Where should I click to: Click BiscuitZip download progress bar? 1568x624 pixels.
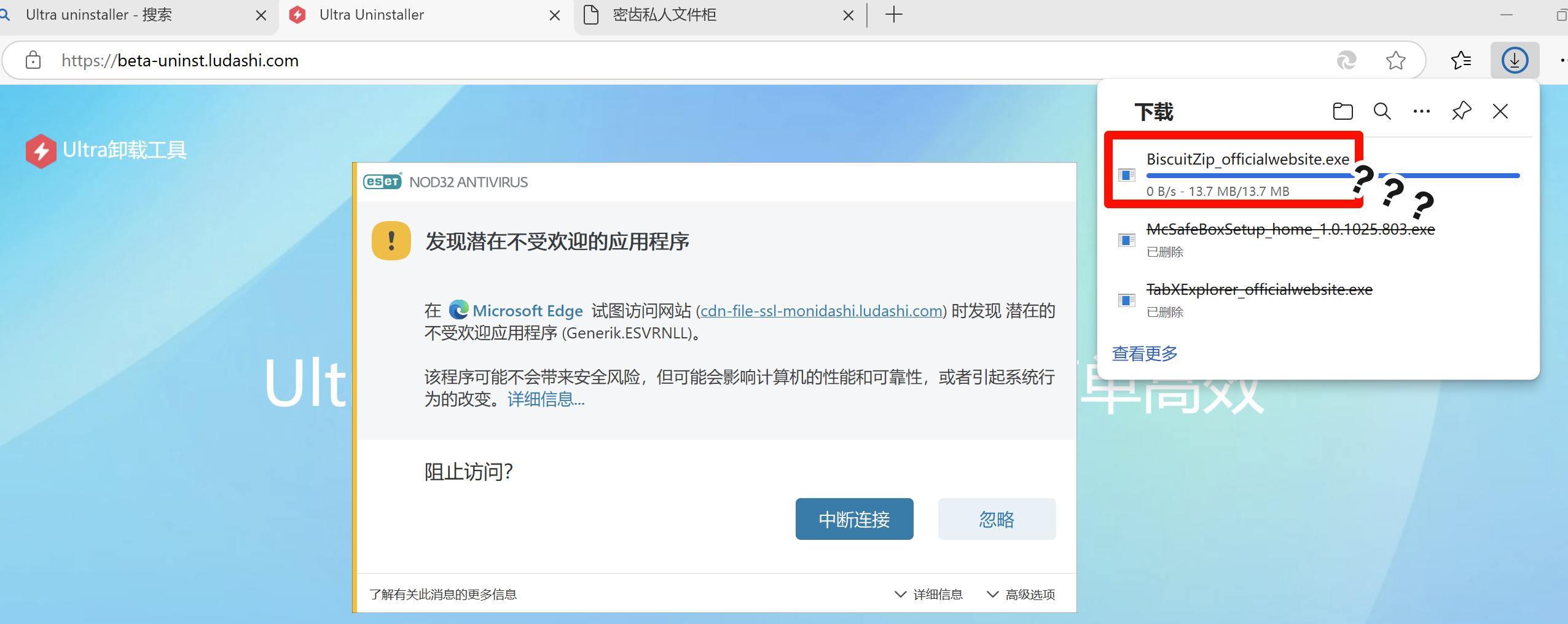[x=1333, y=176]
